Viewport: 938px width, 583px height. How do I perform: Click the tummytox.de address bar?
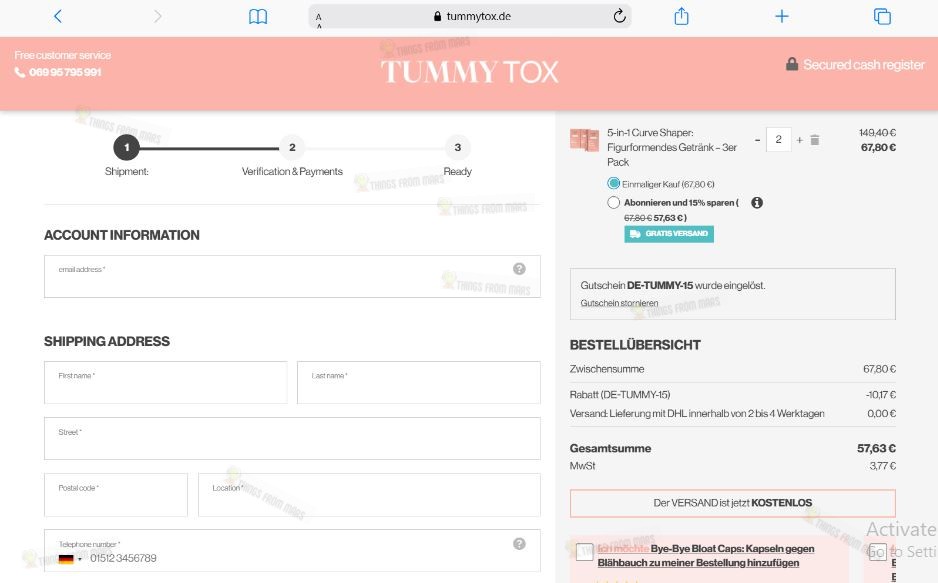[470, 16]
